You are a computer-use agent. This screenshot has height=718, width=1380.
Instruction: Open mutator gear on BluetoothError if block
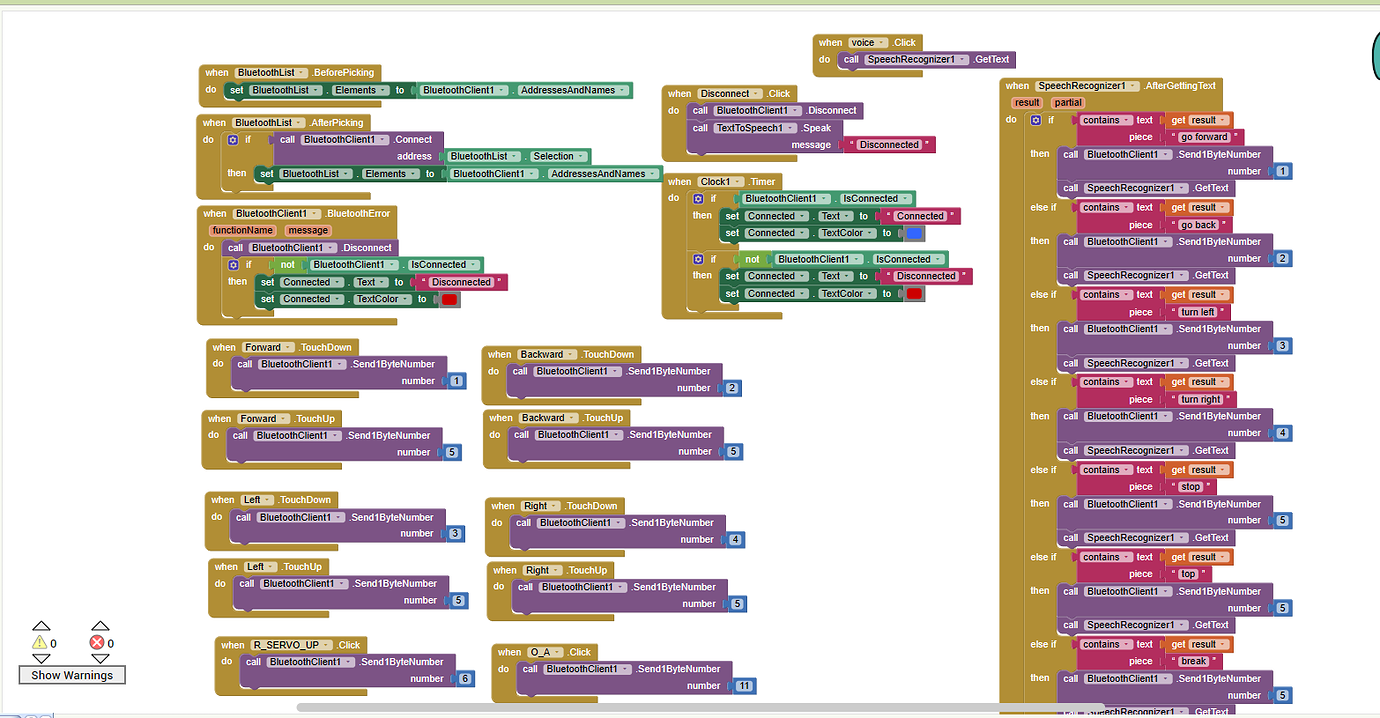click(x=233, y=265)
